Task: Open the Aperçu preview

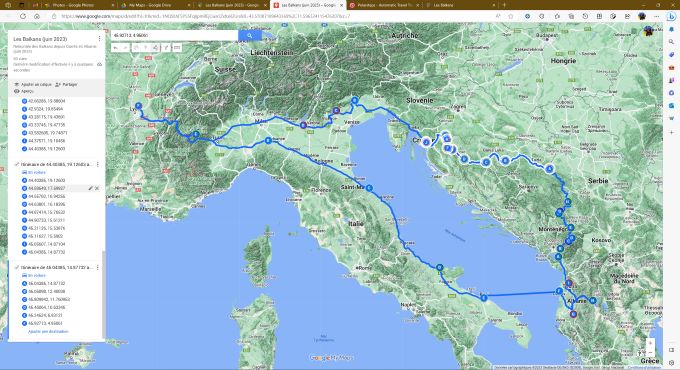Action: click(x=24, y=92)
